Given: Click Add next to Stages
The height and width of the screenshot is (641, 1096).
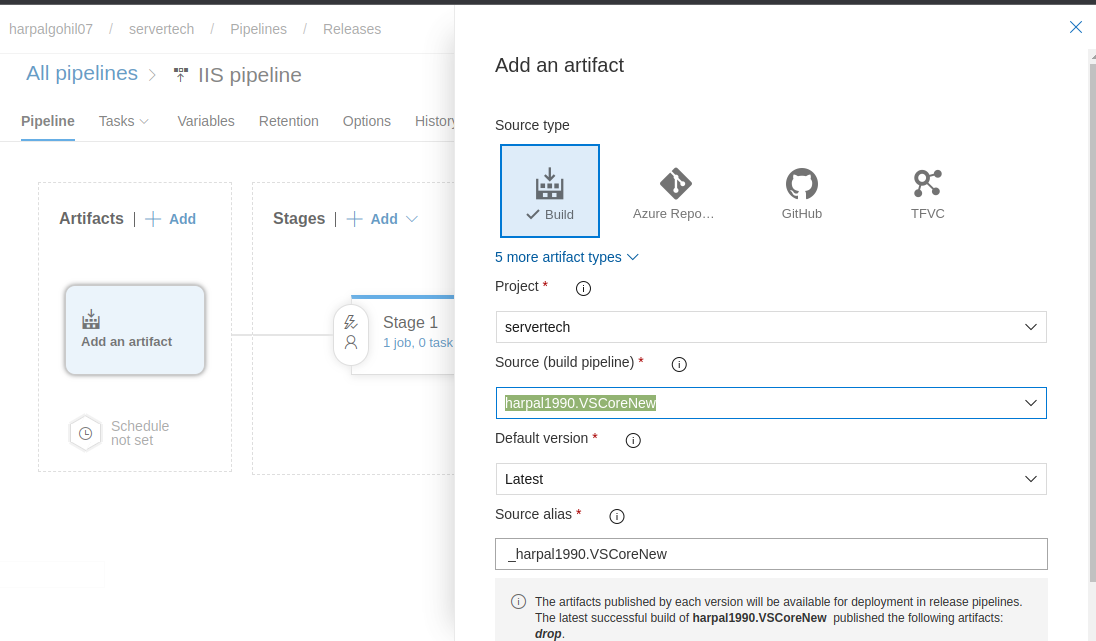Looking at the screenshot, I should [x=373, y=219].
